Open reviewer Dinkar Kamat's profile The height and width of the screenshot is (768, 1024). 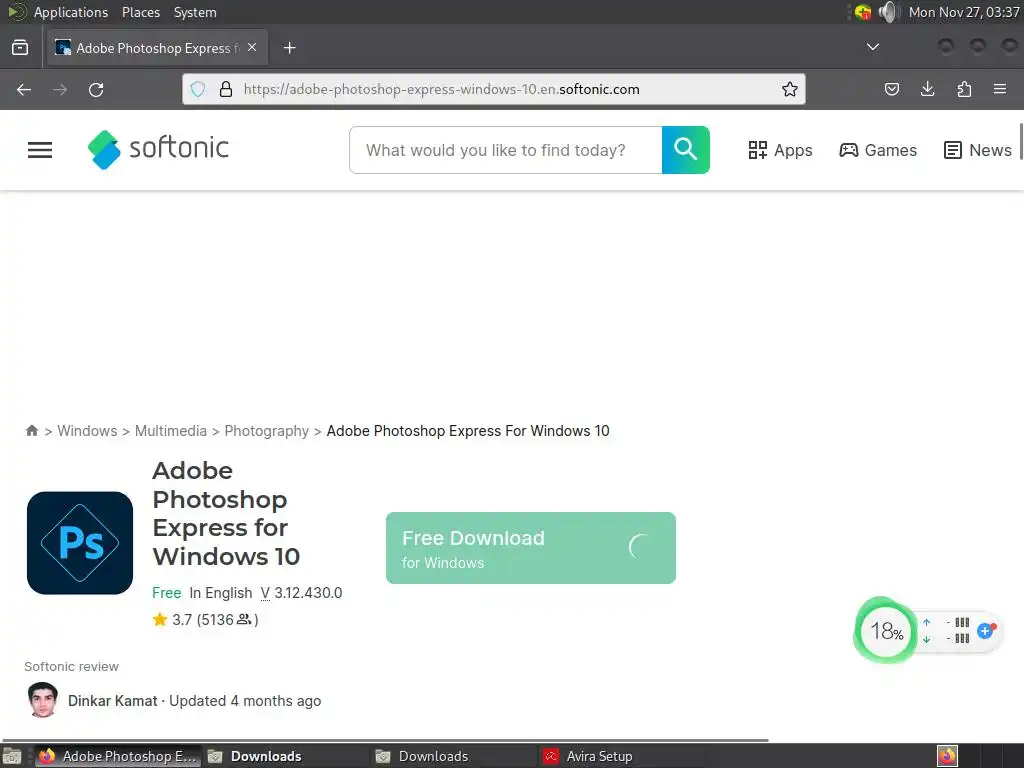112,701
